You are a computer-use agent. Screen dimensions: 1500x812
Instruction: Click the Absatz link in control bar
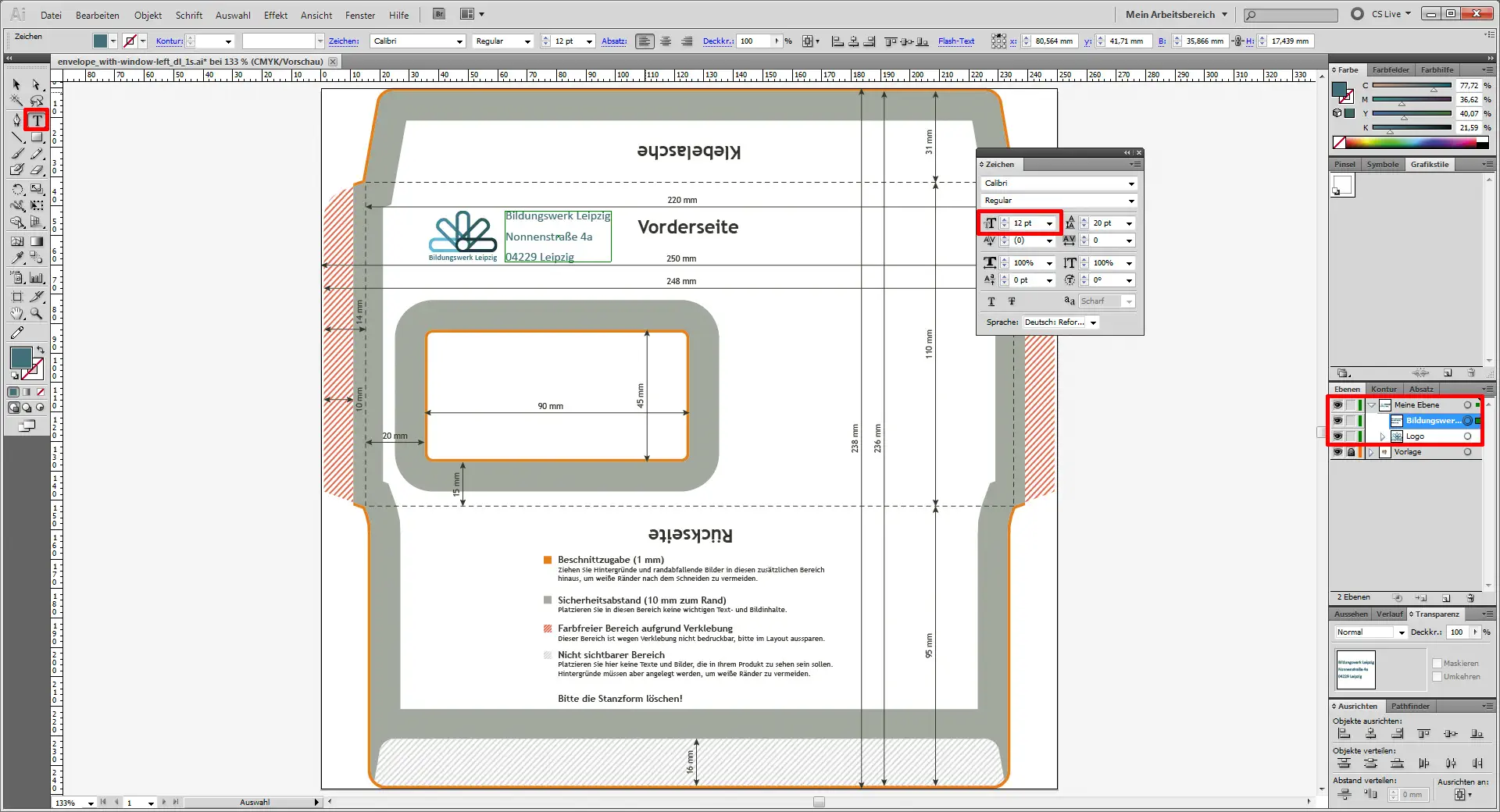(x=613, y=41)
